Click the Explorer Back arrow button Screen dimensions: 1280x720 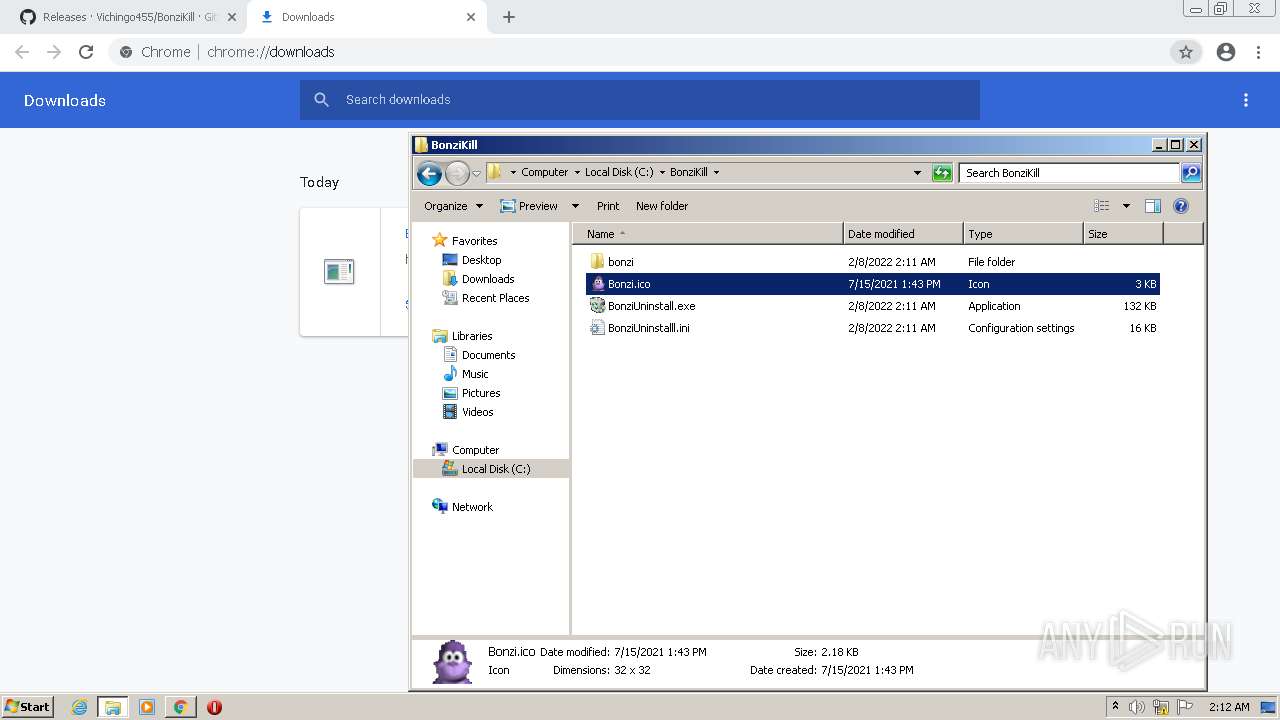(430, 173)
